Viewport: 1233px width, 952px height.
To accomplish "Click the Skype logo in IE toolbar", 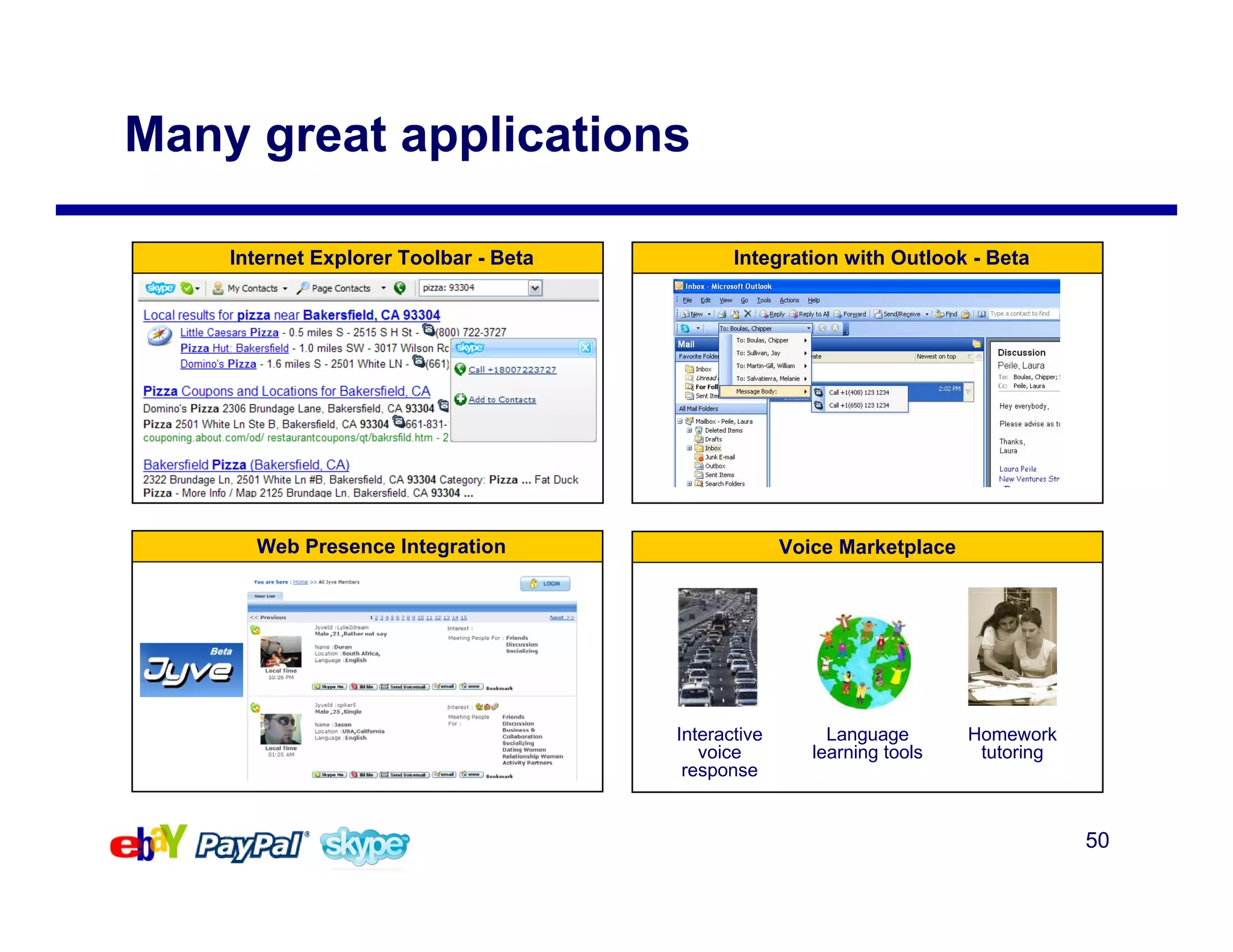I will (x=160, y=288).
